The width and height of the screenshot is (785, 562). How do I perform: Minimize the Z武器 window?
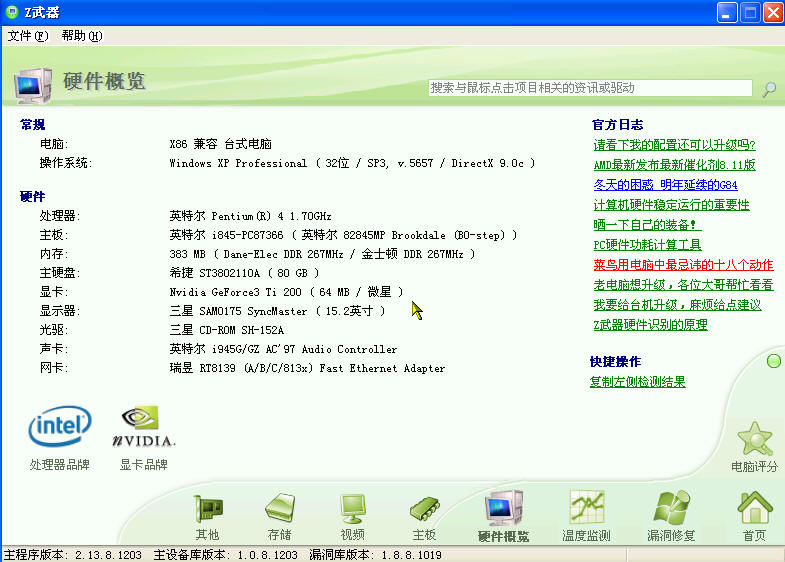click(727, 13)
